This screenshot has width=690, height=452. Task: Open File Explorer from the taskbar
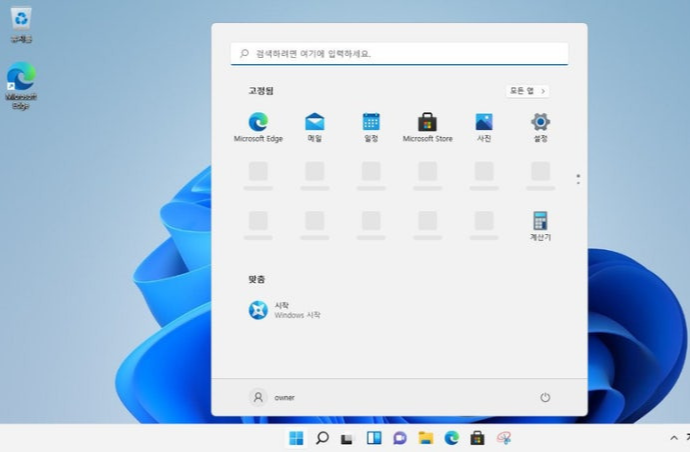coord(426,438)
